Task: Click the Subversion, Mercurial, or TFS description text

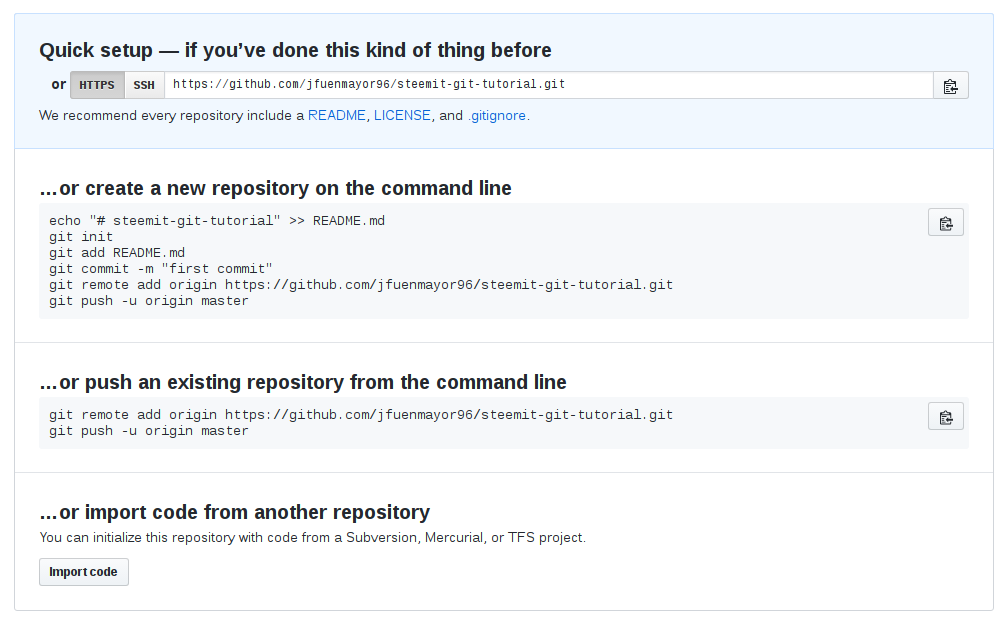Action: pyautogui.click(x=312, y=537)
